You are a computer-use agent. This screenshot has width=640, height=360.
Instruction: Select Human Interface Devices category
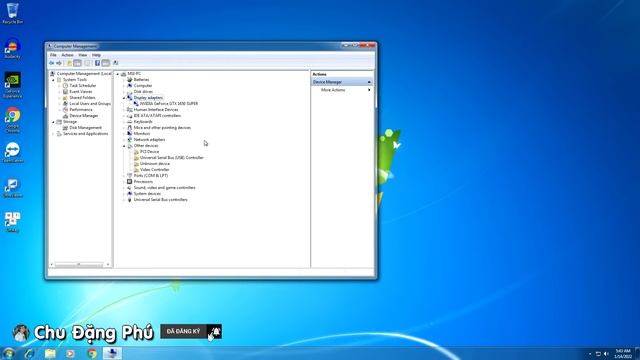coord(156,110)
